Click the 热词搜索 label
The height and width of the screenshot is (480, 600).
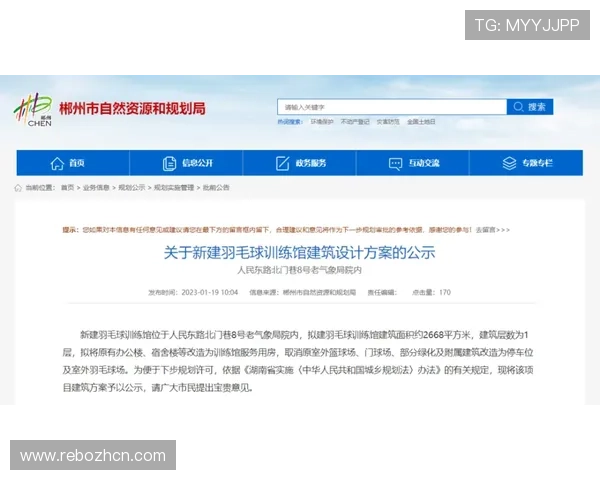point(290,122)
